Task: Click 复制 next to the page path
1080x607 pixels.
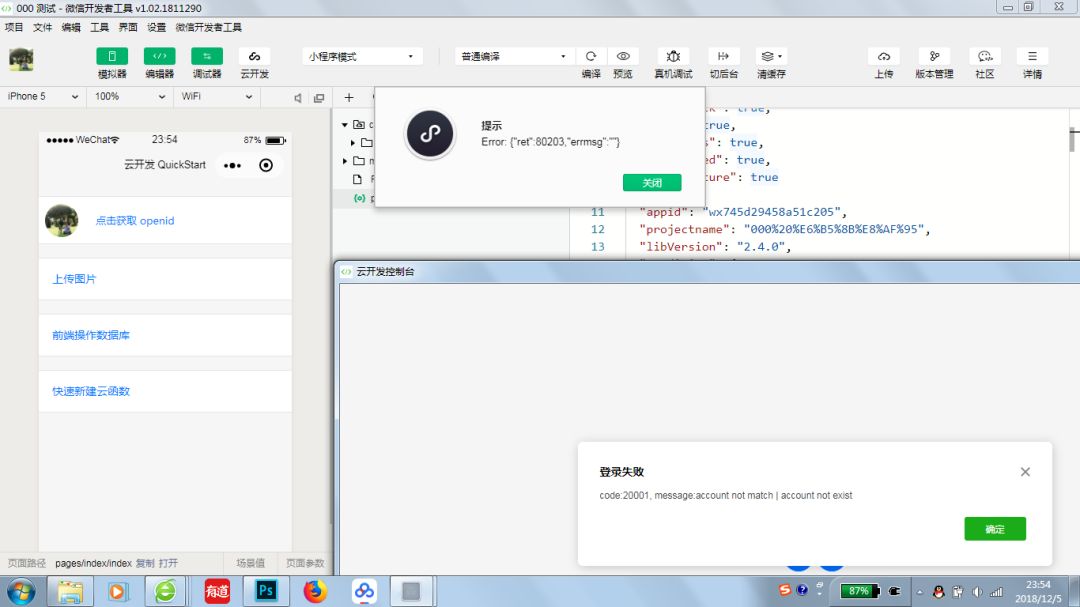Action: [x=145, y=563]
